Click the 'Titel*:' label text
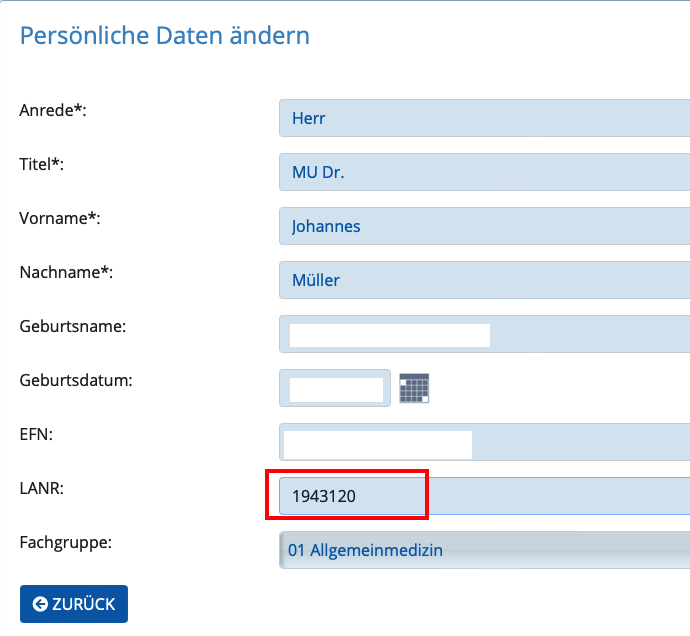This screenshot has height=636, width=690. coord(41,164)
